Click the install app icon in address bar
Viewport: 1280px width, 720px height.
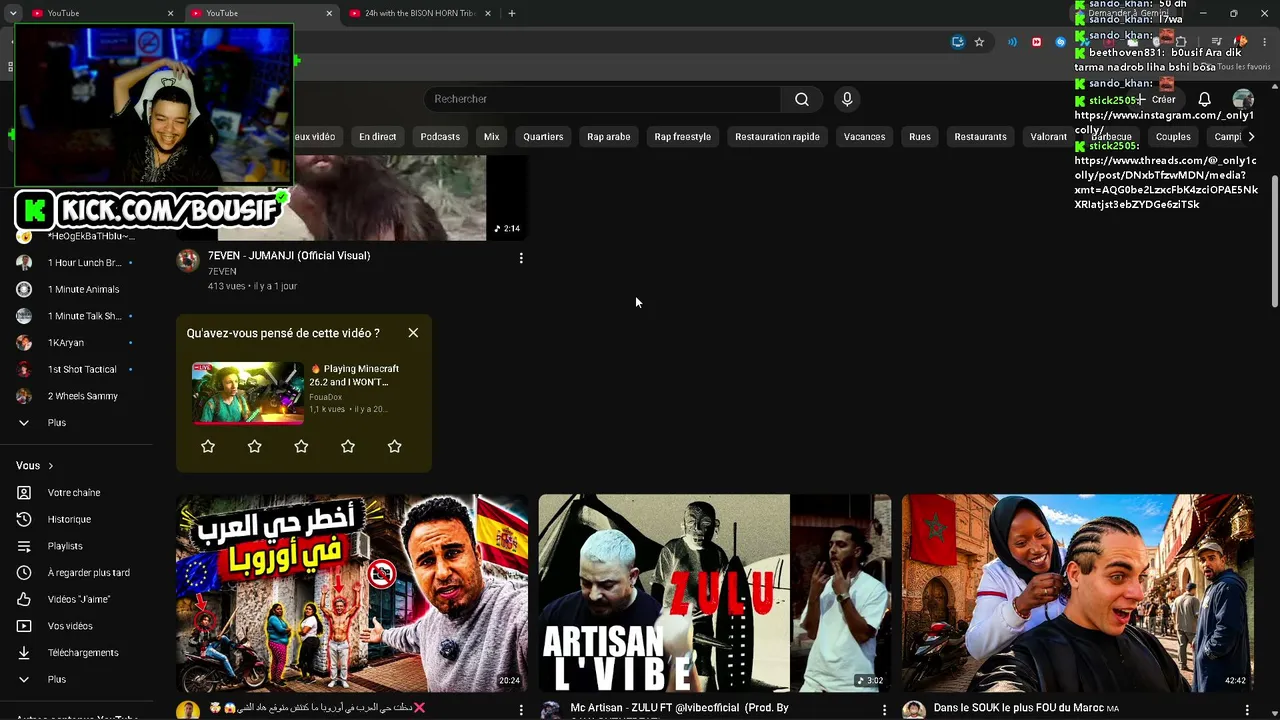pyautogui.click(x=958, y=42)
